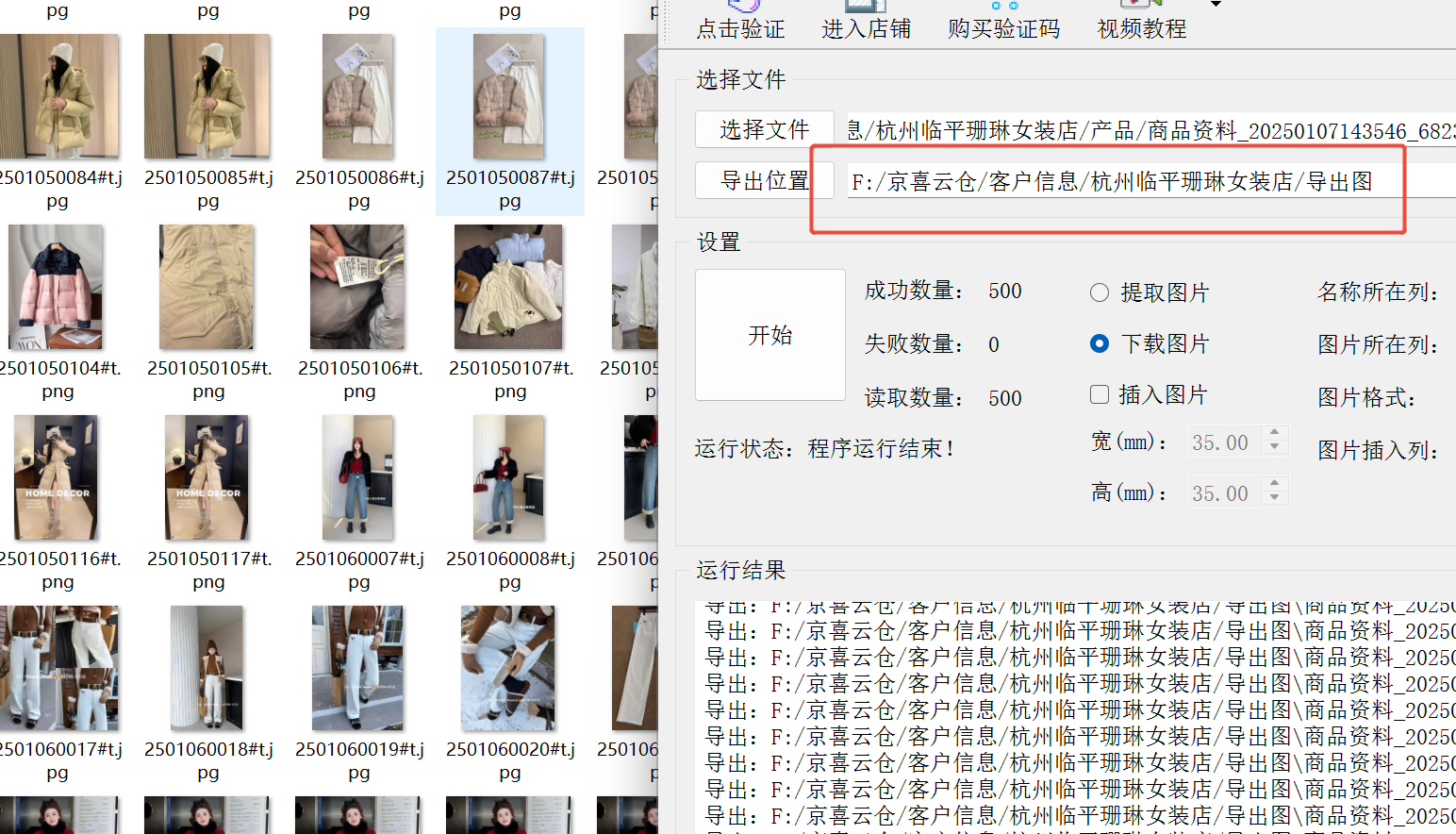Click the file name 2501050087#t.jpg
The image size is (1456, 834).
(x=510, y=189)
